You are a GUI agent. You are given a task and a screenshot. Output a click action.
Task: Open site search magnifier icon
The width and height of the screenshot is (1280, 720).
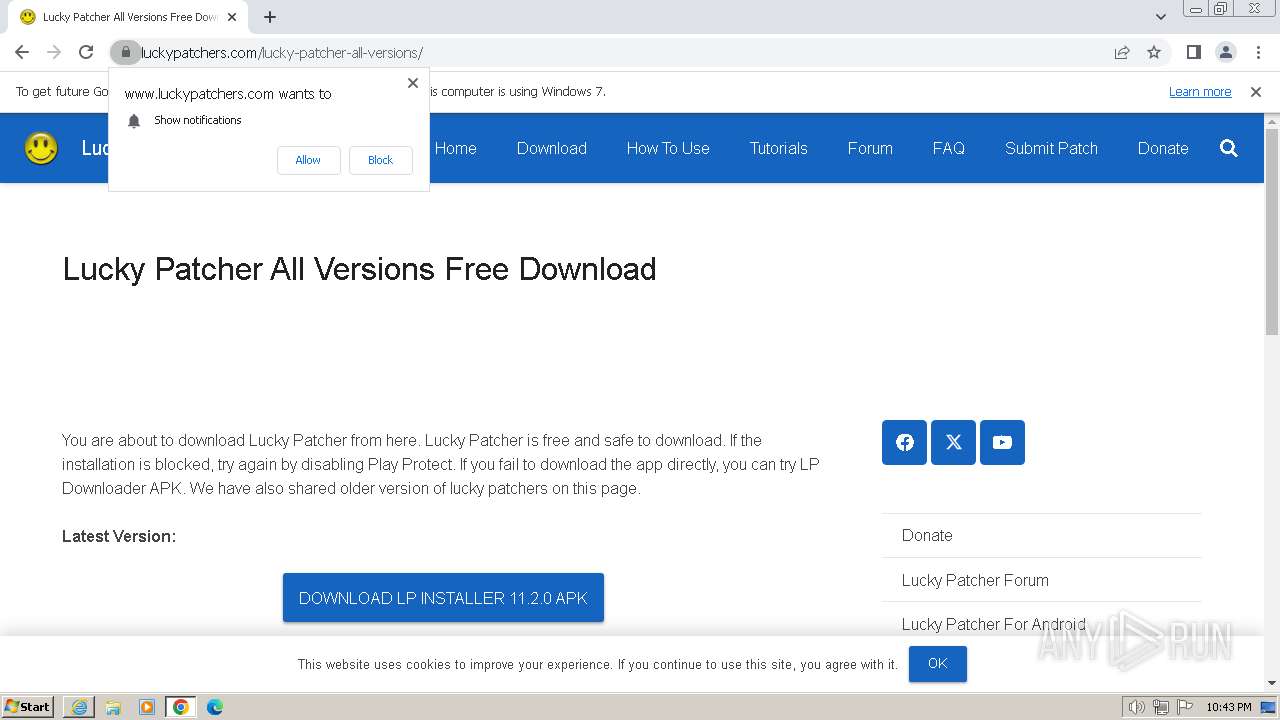(1229, 148)
